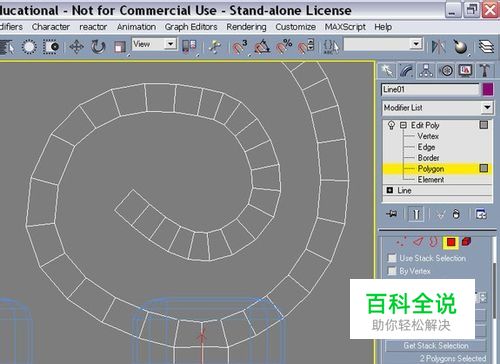
Task: Expand the Line stack entry
Action: [x=389, y=190]
